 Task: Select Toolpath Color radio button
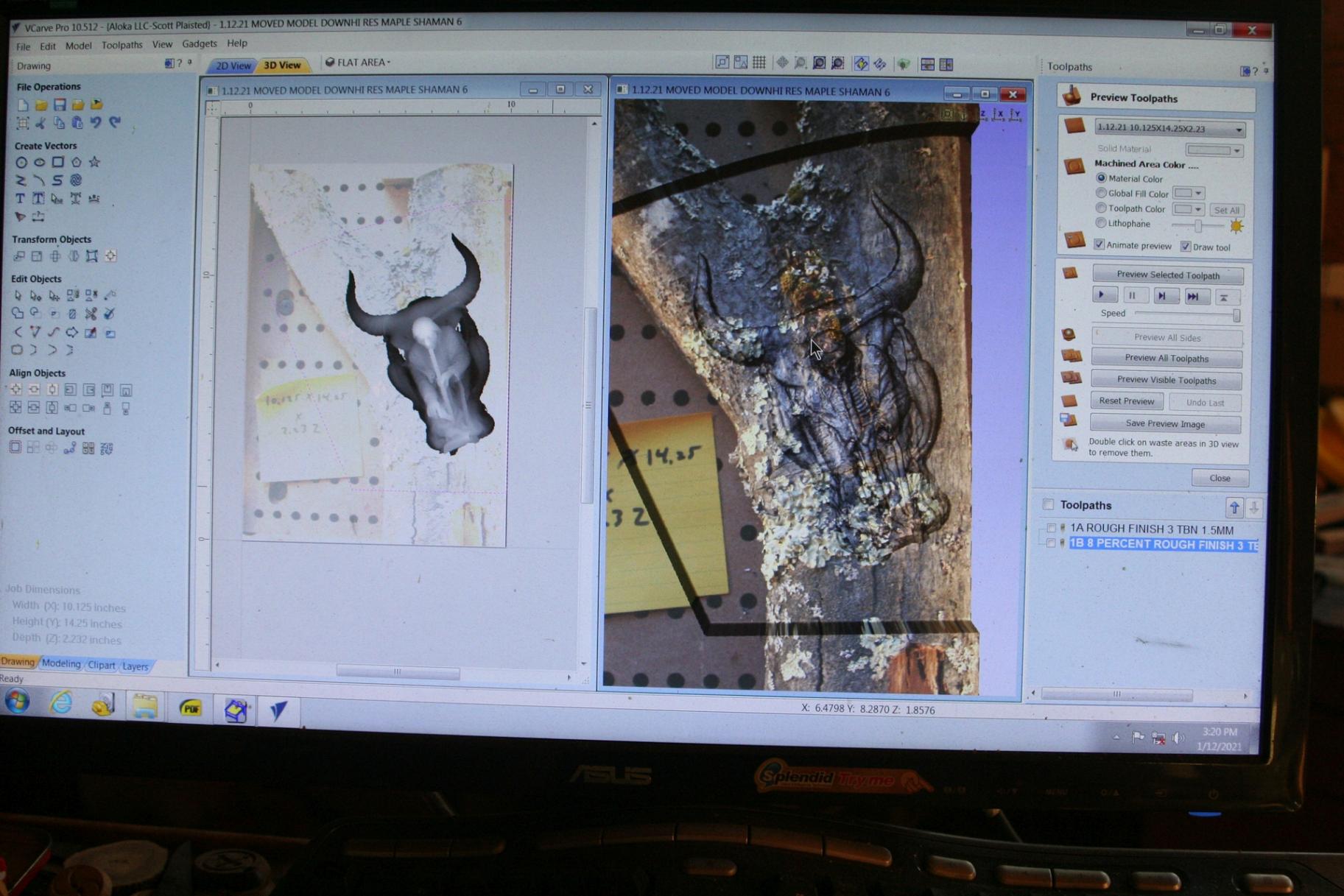click(1101, 208)
